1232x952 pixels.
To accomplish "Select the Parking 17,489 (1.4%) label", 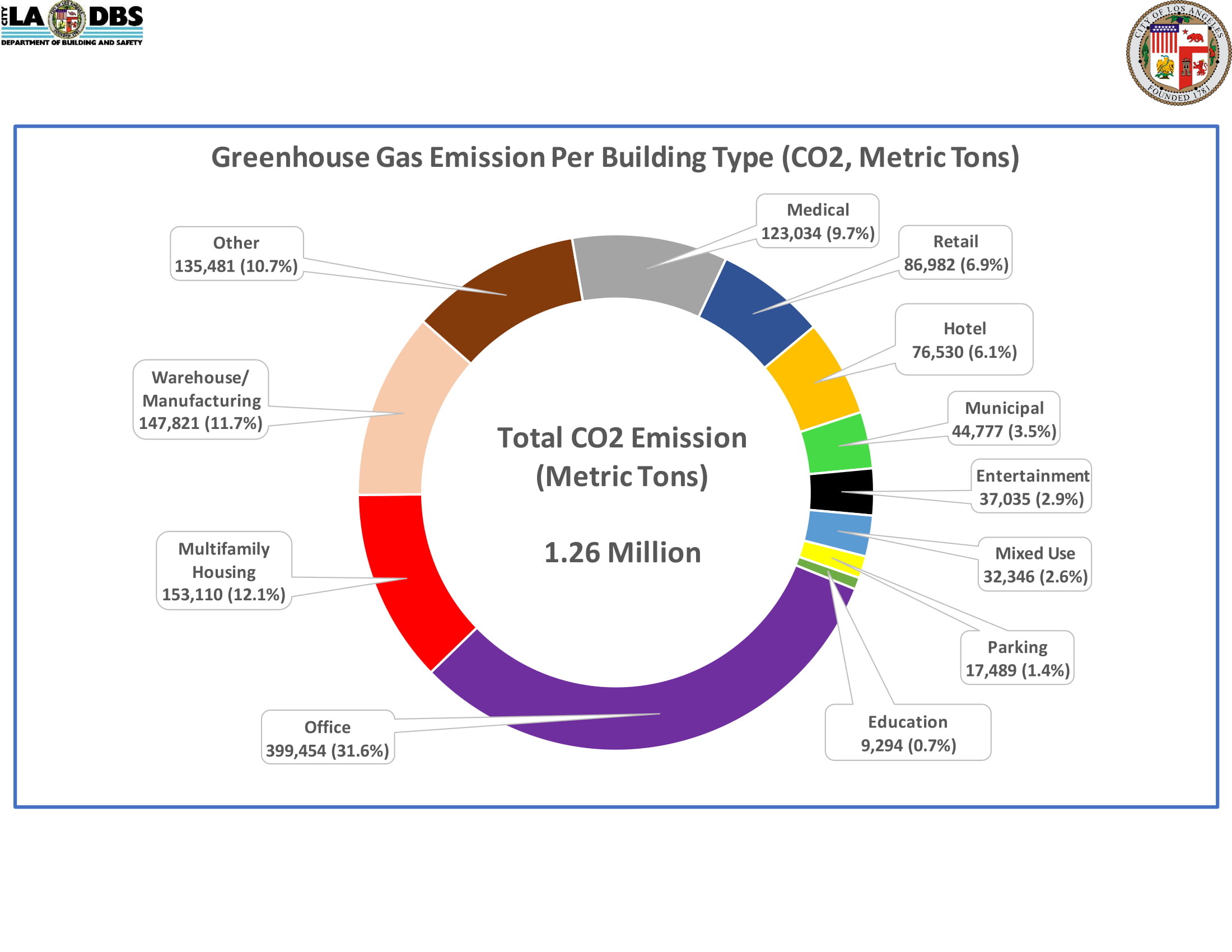I will pos(1017,657).
